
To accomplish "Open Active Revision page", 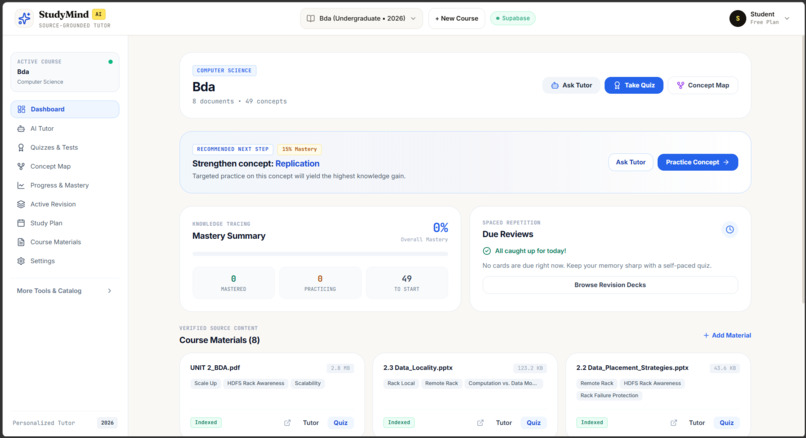I will coord(65,204).
